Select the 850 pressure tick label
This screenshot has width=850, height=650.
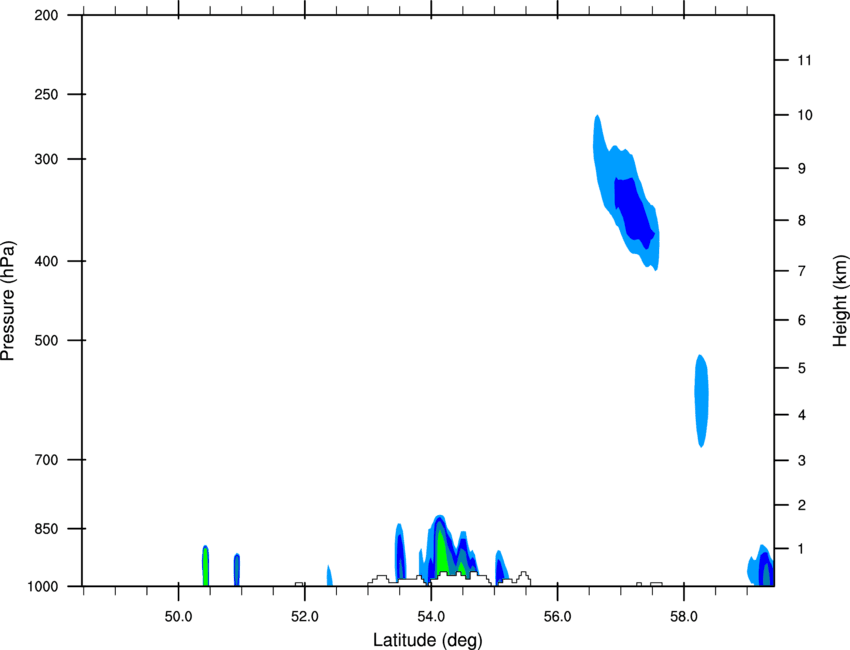coord(46,529)
